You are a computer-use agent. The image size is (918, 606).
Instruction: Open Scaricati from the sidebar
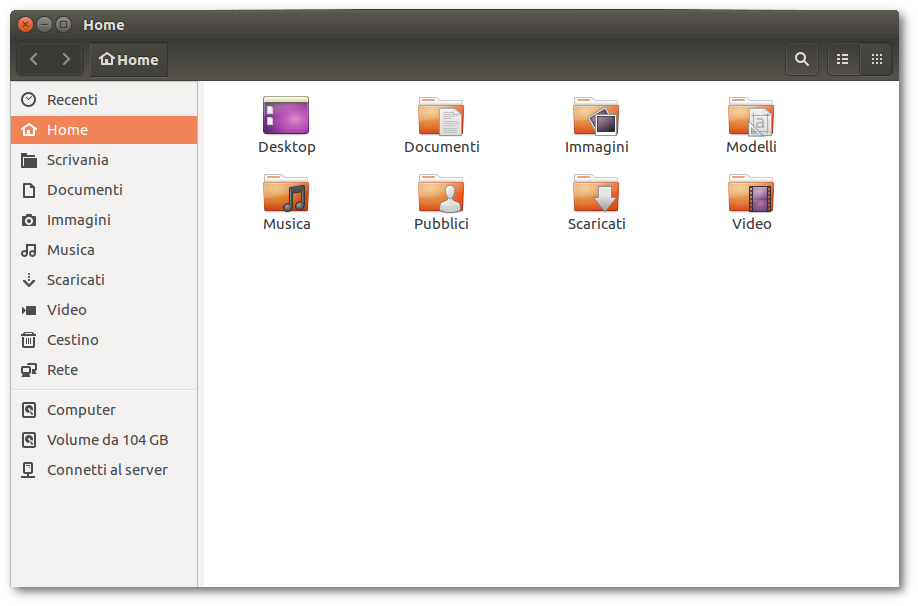coord(104,280)
